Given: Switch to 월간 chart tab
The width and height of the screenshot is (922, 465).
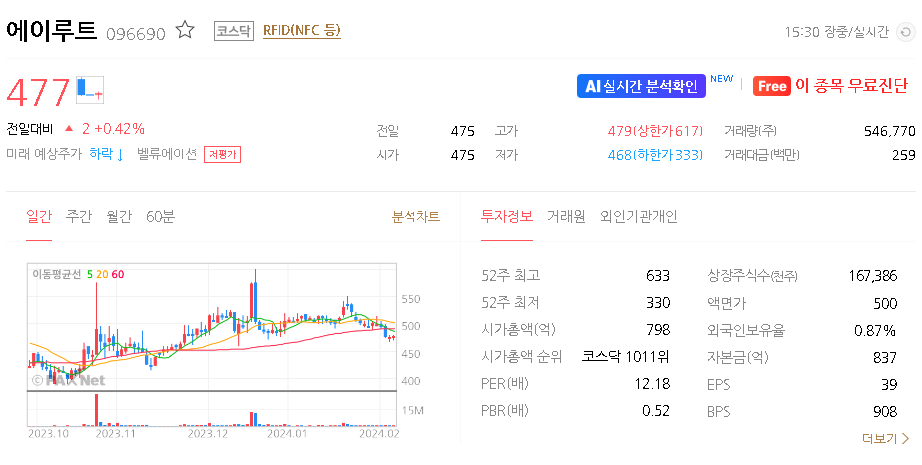Looking at the screenshot, I should click(x=119, y=216).
